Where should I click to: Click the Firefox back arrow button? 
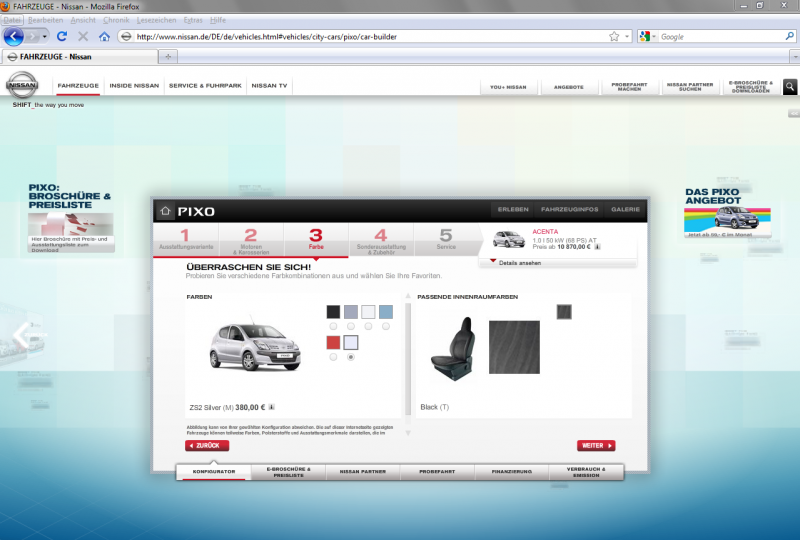click(x=14, y=36)
